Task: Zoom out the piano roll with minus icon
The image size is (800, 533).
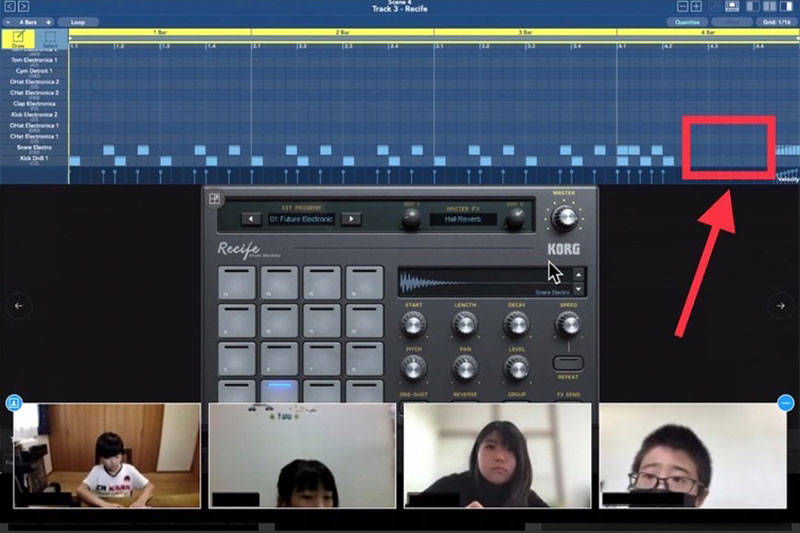Action: click(683, 6)
